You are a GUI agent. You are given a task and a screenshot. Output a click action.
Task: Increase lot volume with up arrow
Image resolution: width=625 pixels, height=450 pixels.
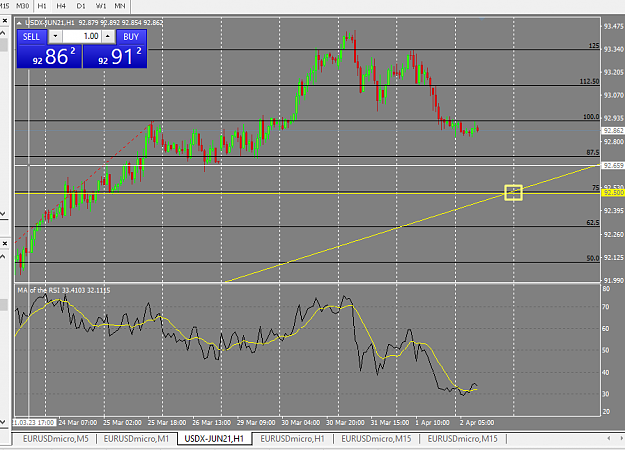(108, 36)
